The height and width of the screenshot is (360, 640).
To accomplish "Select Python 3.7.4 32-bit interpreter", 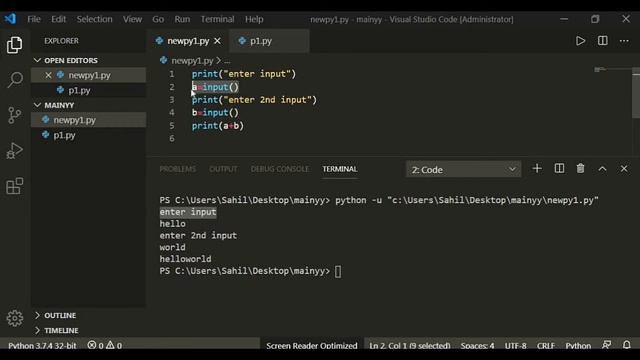I will pyautogui.click(x=42, y=345).
